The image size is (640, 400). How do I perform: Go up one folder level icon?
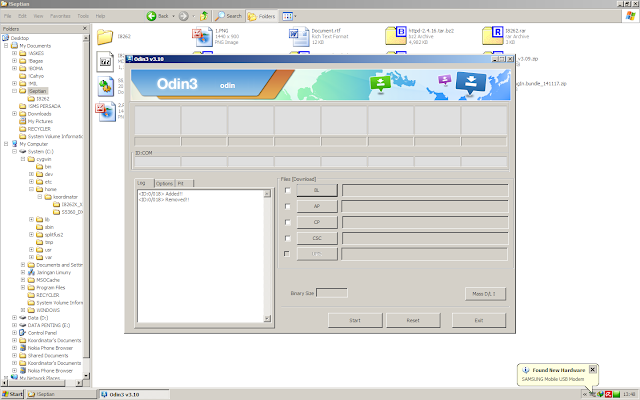click(x=204, y=16)
